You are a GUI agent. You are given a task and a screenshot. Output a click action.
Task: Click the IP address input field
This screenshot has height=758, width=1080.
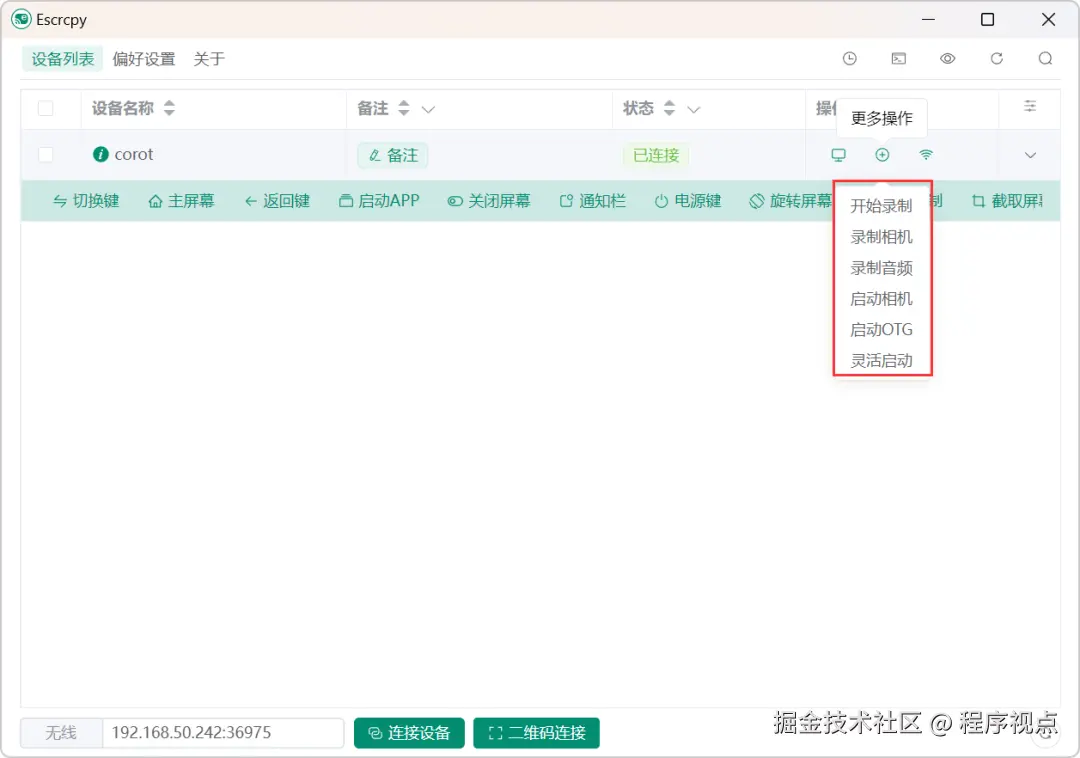pos(220,732)
